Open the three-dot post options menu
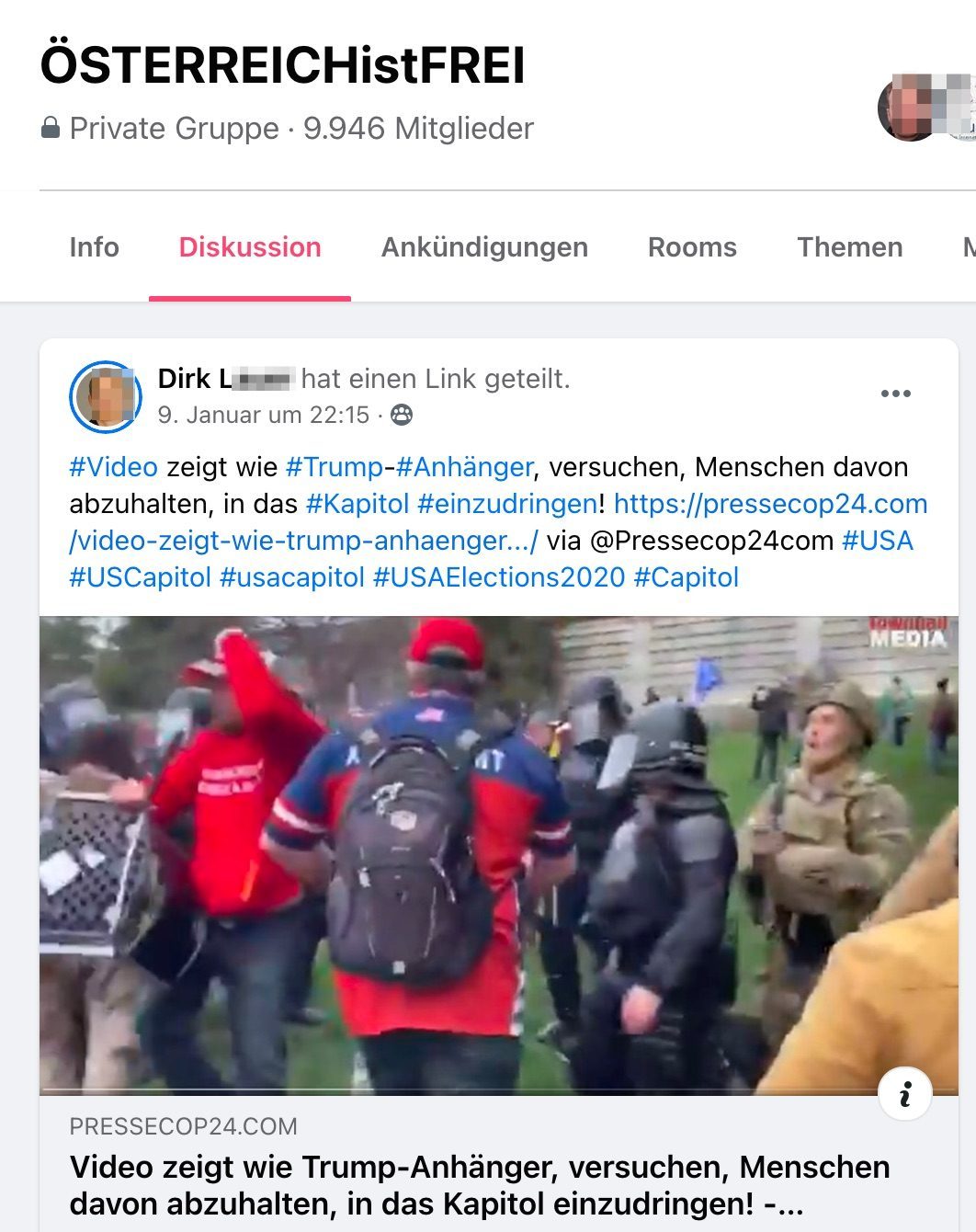976x1232 pixels. coord(895,394)
